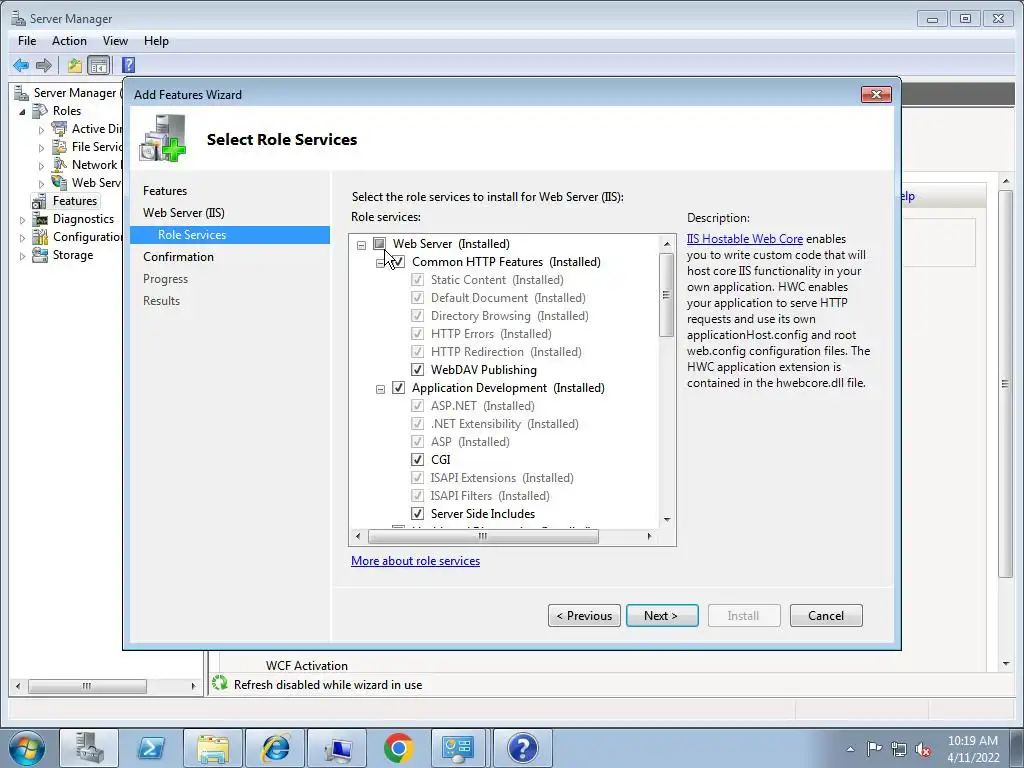Show hidden tray icons arrow
The height and width of the screenshot is (768, 1024).
click(850, 749)
